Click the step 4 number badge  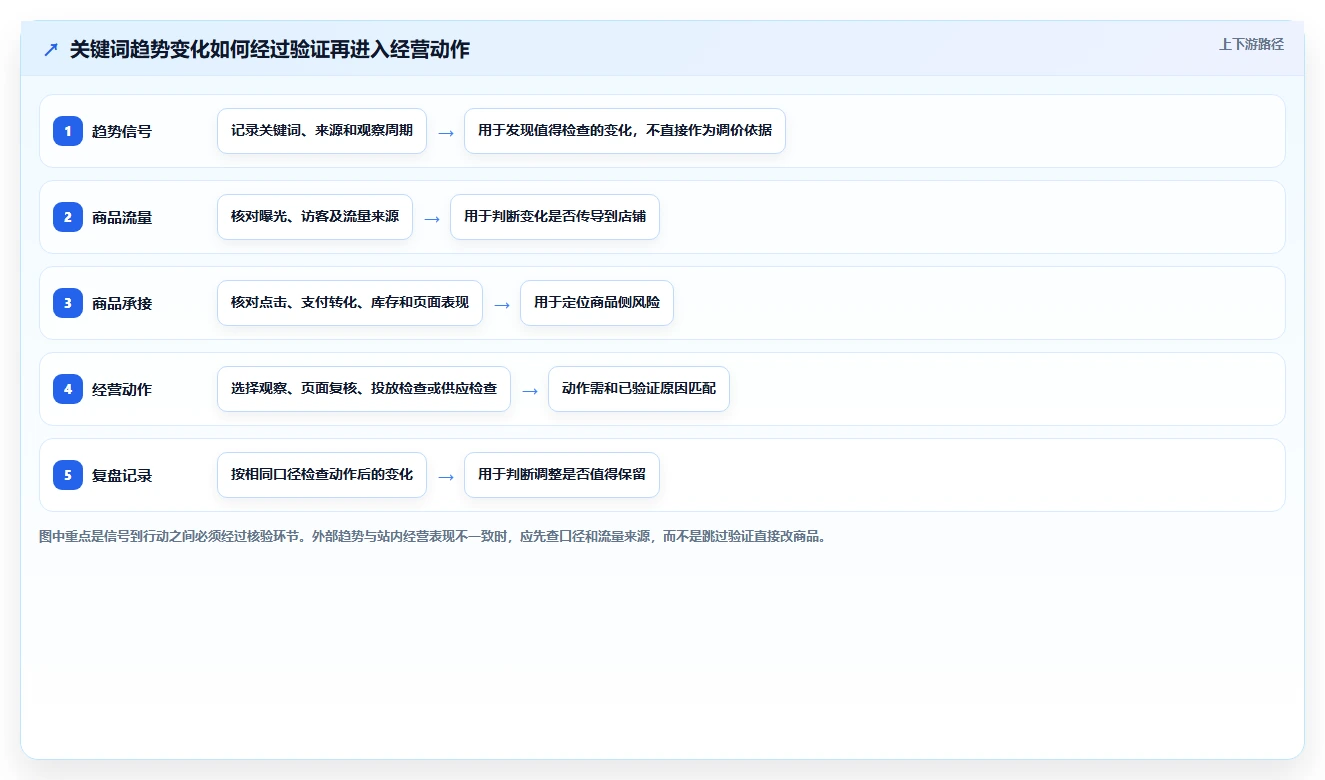(68, 389)
